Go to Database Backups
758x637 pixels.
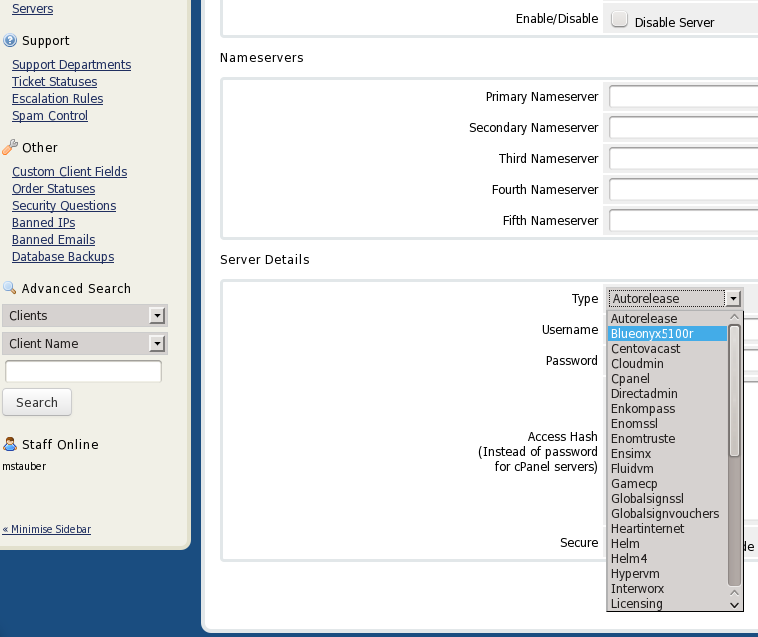[63, 257]
